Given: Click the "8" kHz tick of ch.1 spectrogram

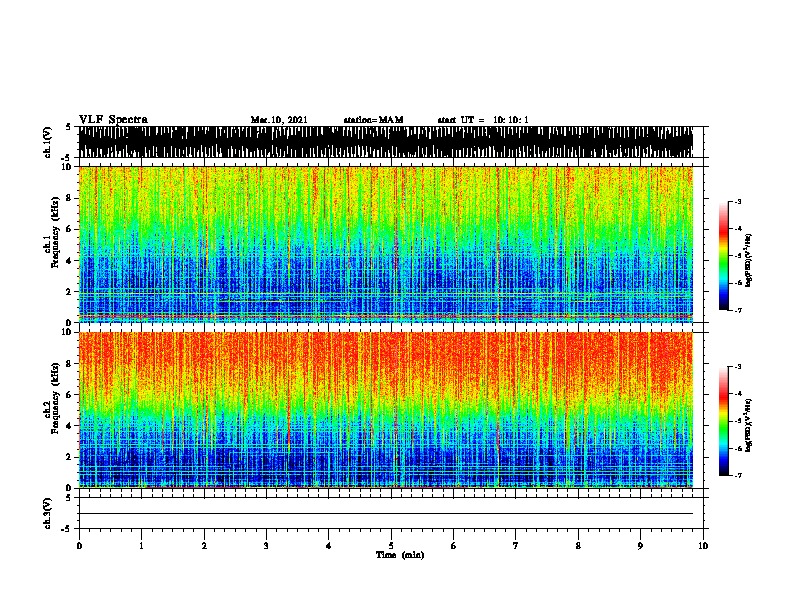Looking at the screenshot, I should coord(70,198).
